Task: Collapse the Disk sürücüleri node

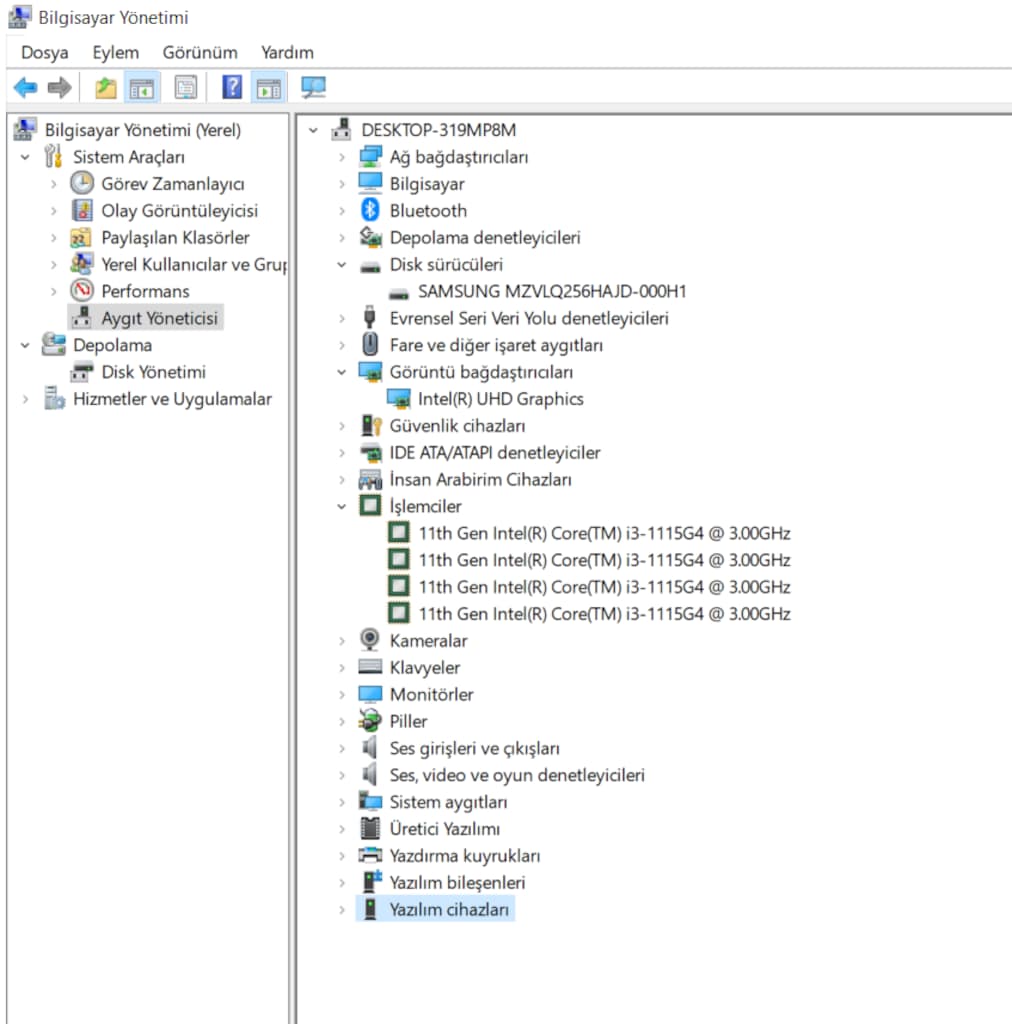Action: (341, 264)
